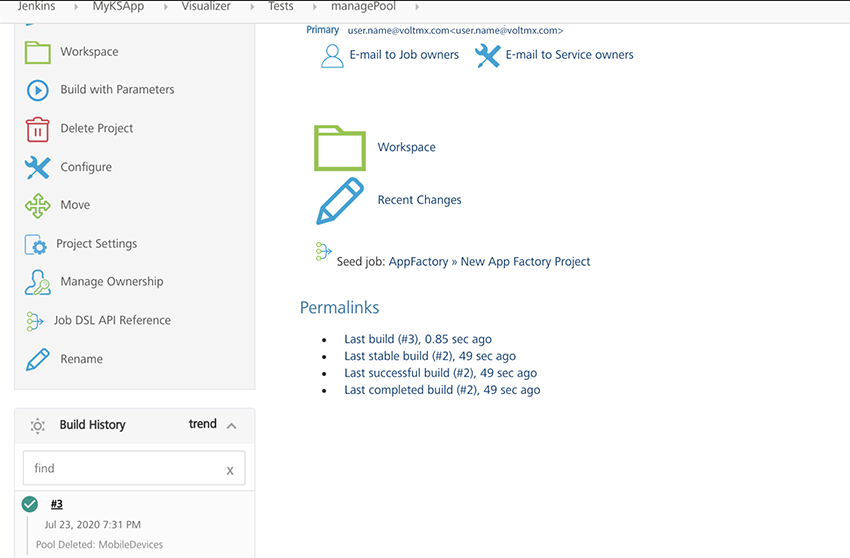Open Last successful build (#2) permalink
This screenshot has height=558, width=850.
click(x=441, y=373)
